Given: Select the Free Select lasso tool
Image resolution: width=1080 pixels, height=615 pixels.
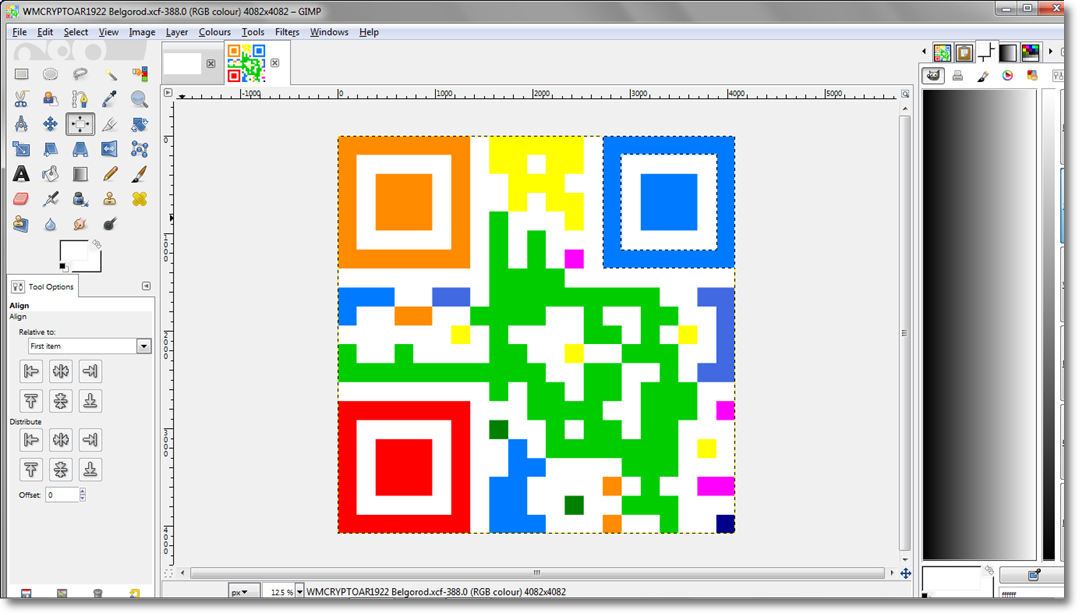Looking at the screenshot, I should tap(80, 74).
